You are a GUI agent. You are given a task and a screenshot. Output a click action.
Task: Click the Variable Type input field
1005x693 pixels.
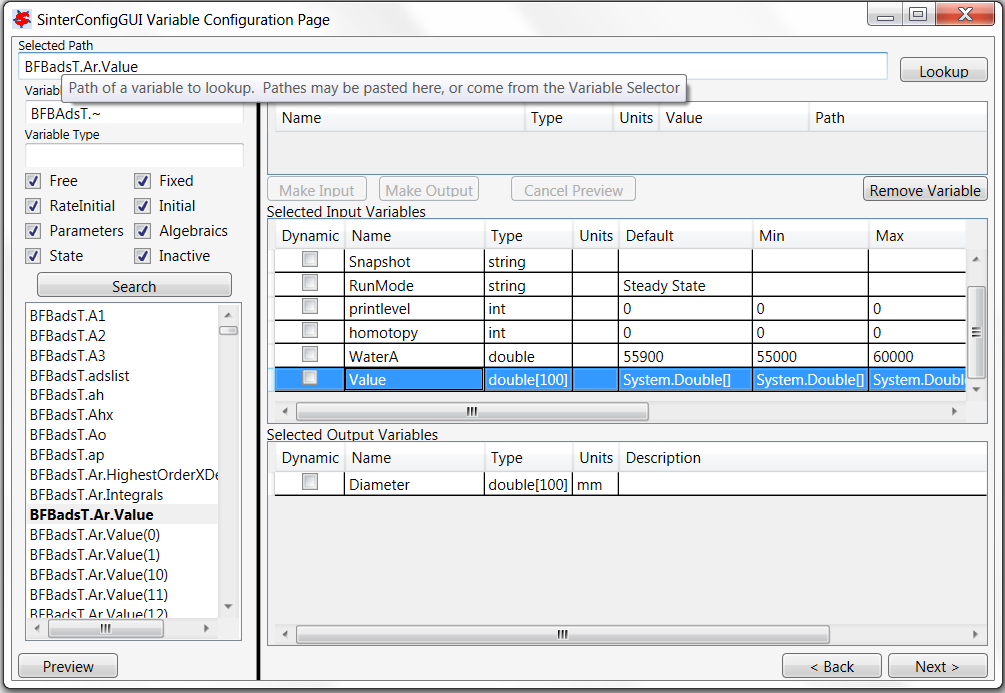pyautogui.click(x=134, y=155)
